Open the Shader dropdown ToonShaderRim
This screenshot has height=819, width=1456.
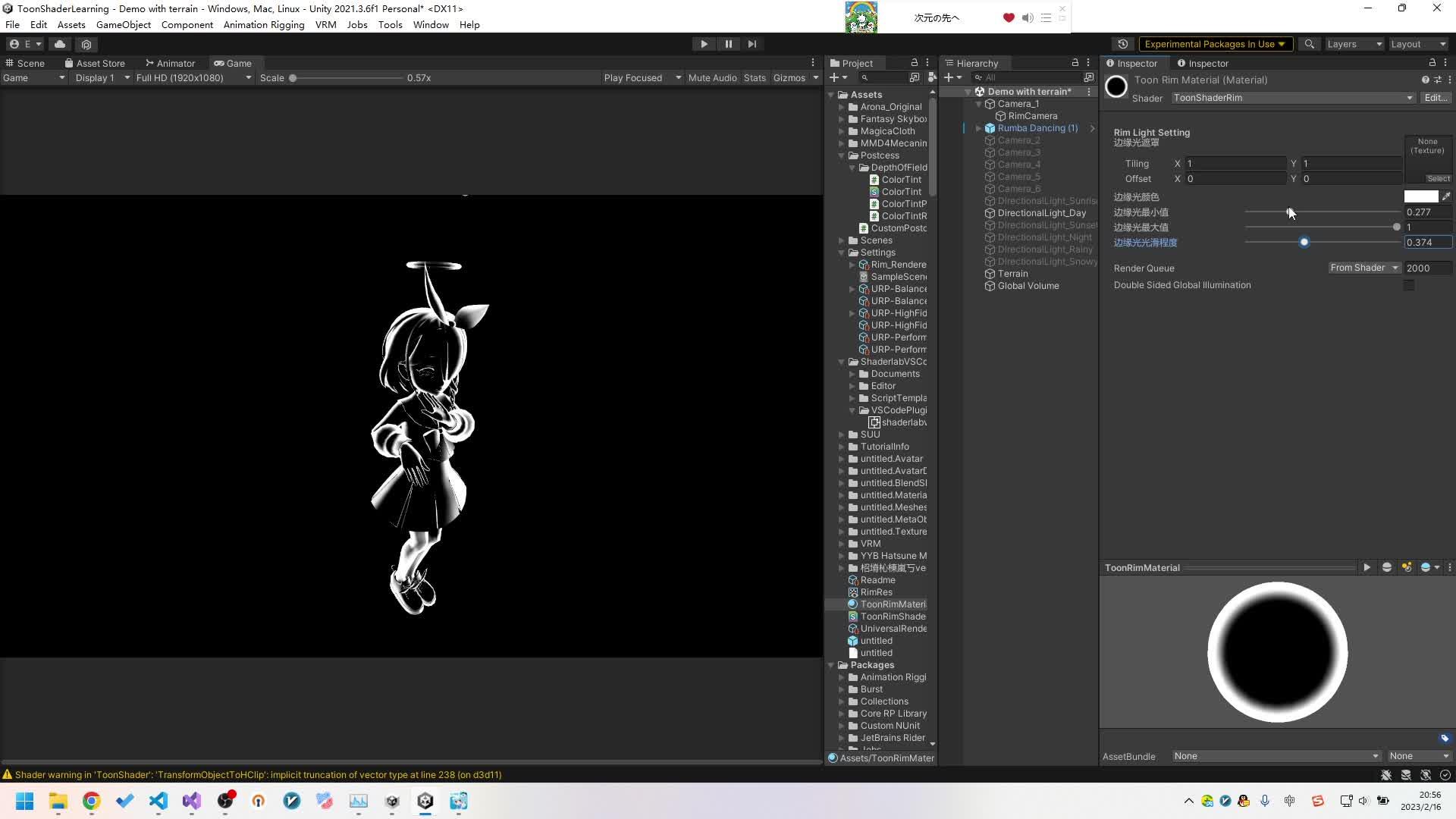tap(1292, 98)
